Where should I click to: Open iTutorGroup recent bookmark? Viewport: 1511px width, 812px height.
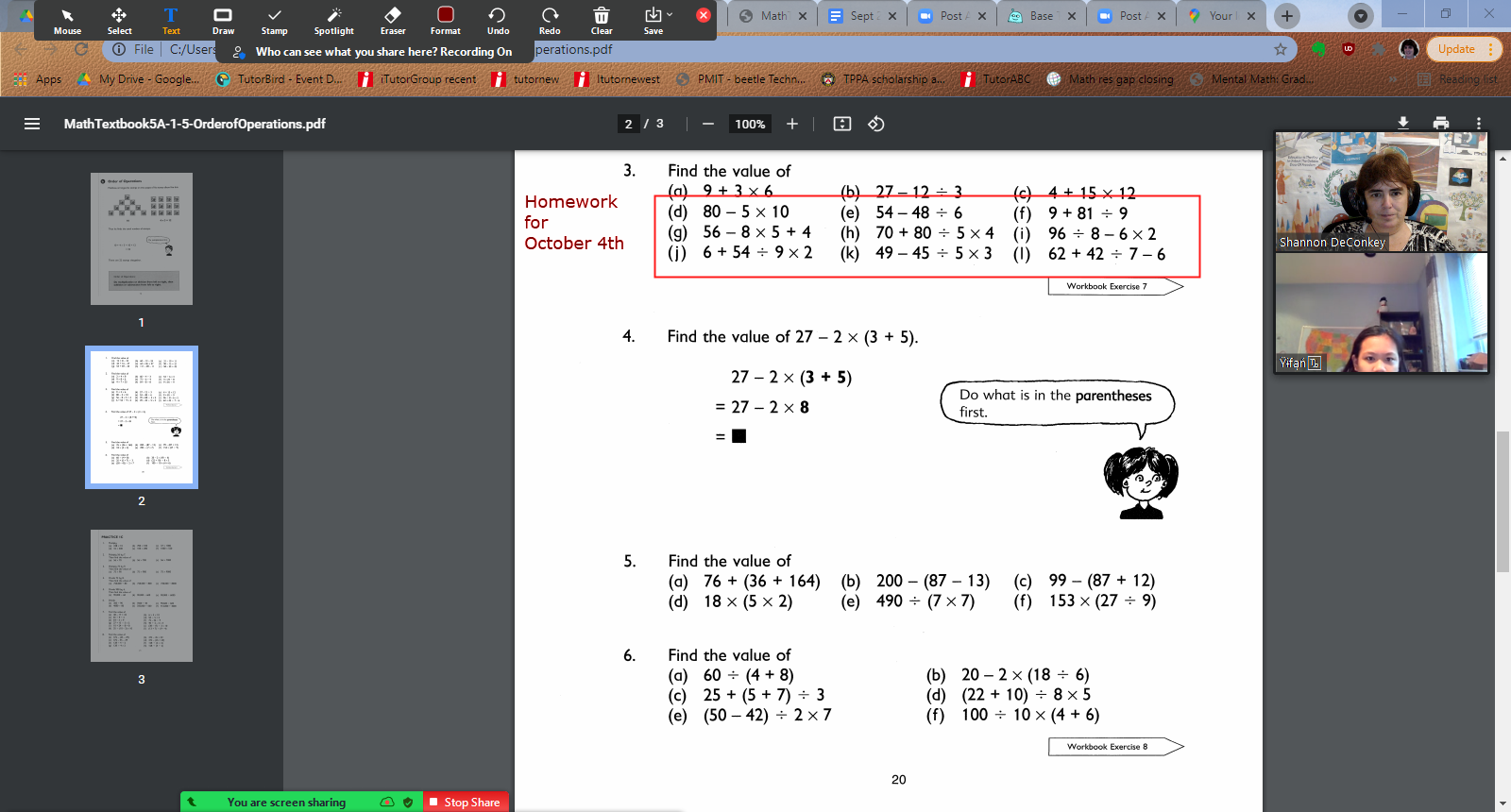[417, 79]
